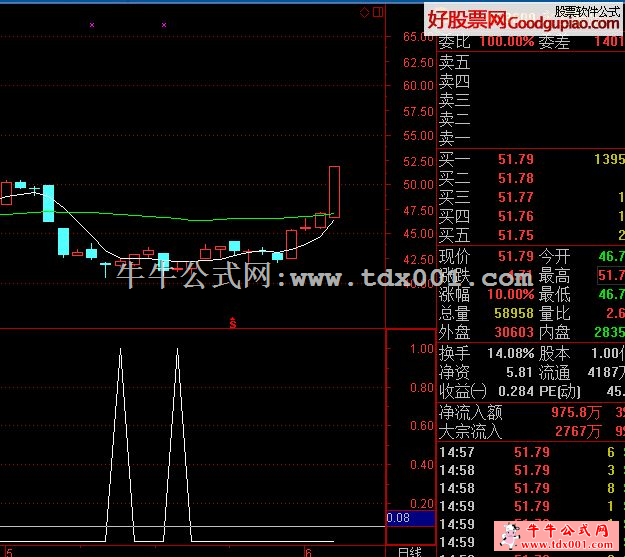Image resolution: width=625 pixels, height=557 pixels.
Task: Click the 47.50 price axis label
Action: pos(418,211)
